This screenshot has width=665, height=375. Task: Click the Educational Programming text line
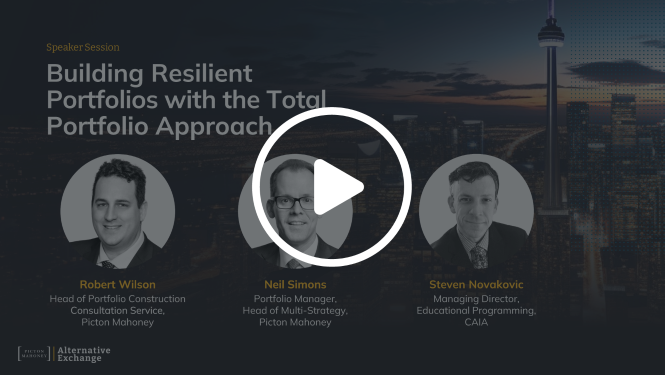point(476,311)
